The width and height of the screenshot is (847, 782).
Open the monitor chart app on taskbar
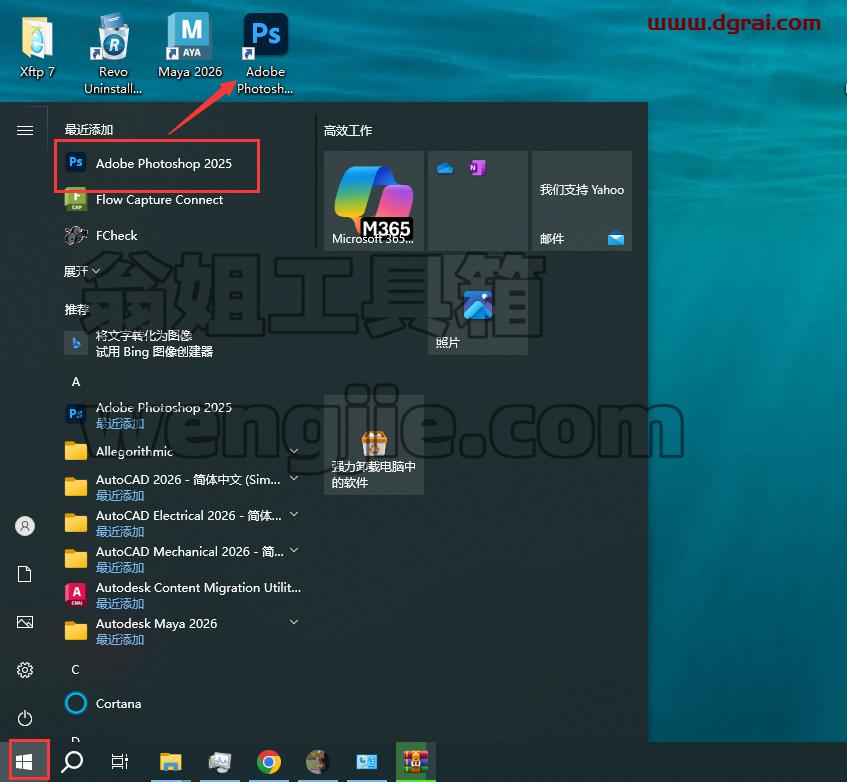pyautogui.click(x=220, y=761)
